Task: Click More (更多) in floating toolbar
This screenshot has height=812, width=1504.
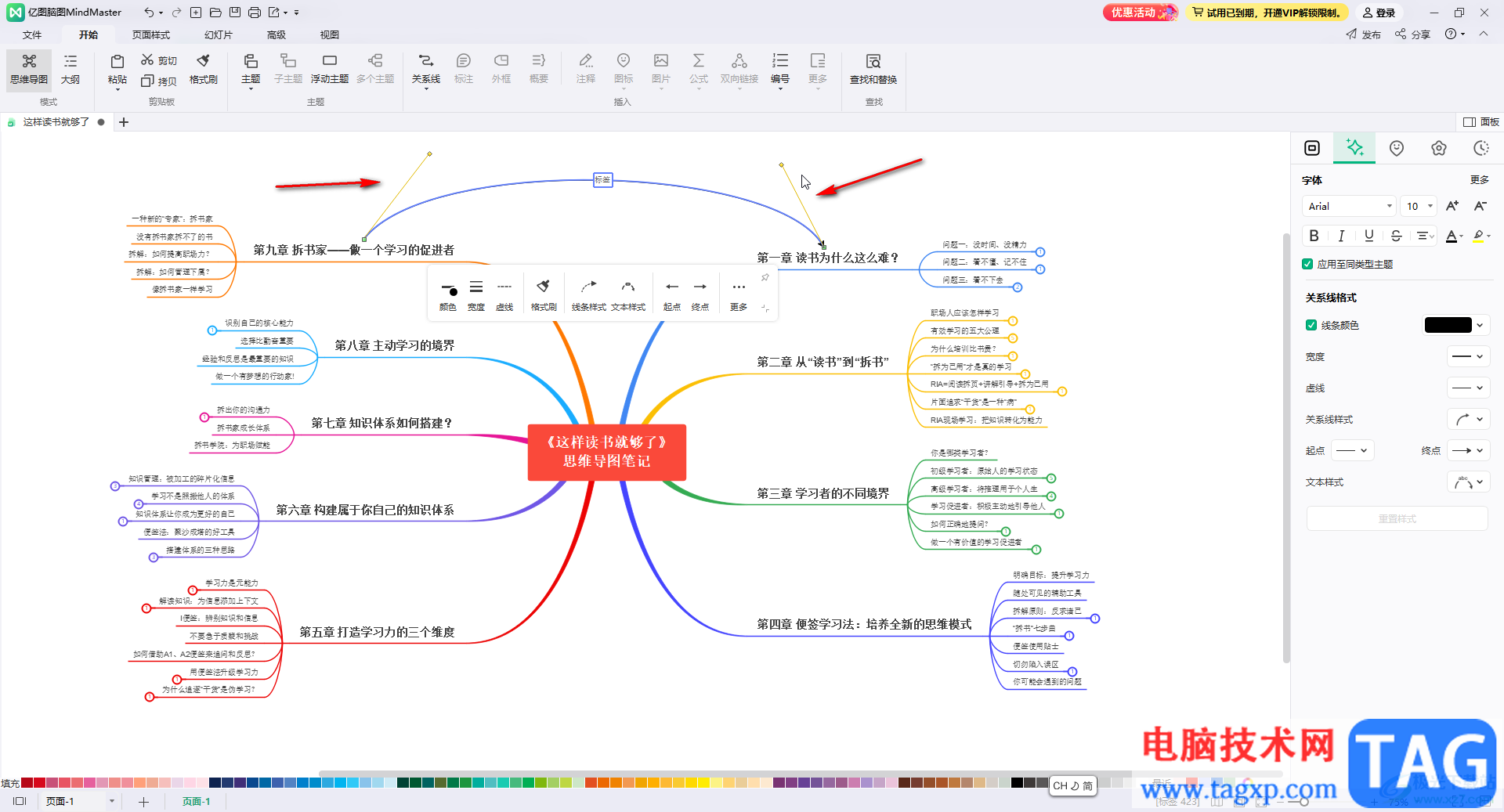Action: click(739, 295)
